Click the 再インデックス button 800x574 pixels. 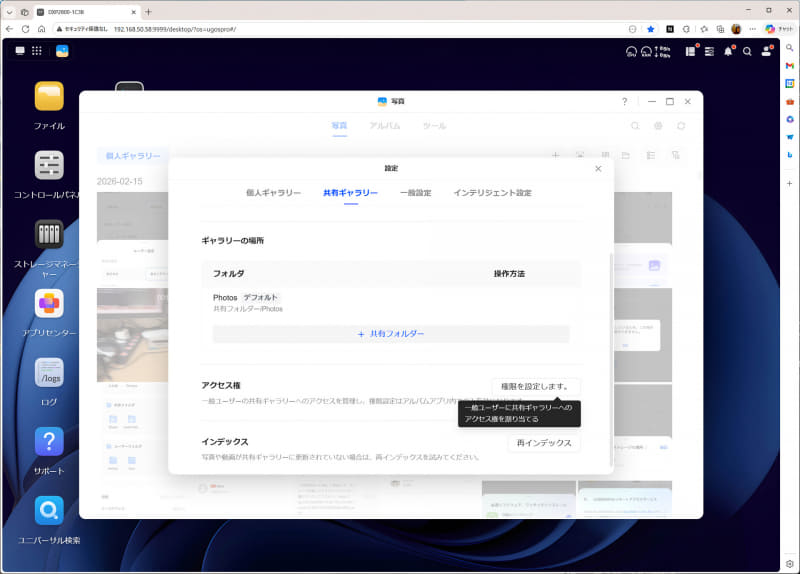[x=544, y=443]
